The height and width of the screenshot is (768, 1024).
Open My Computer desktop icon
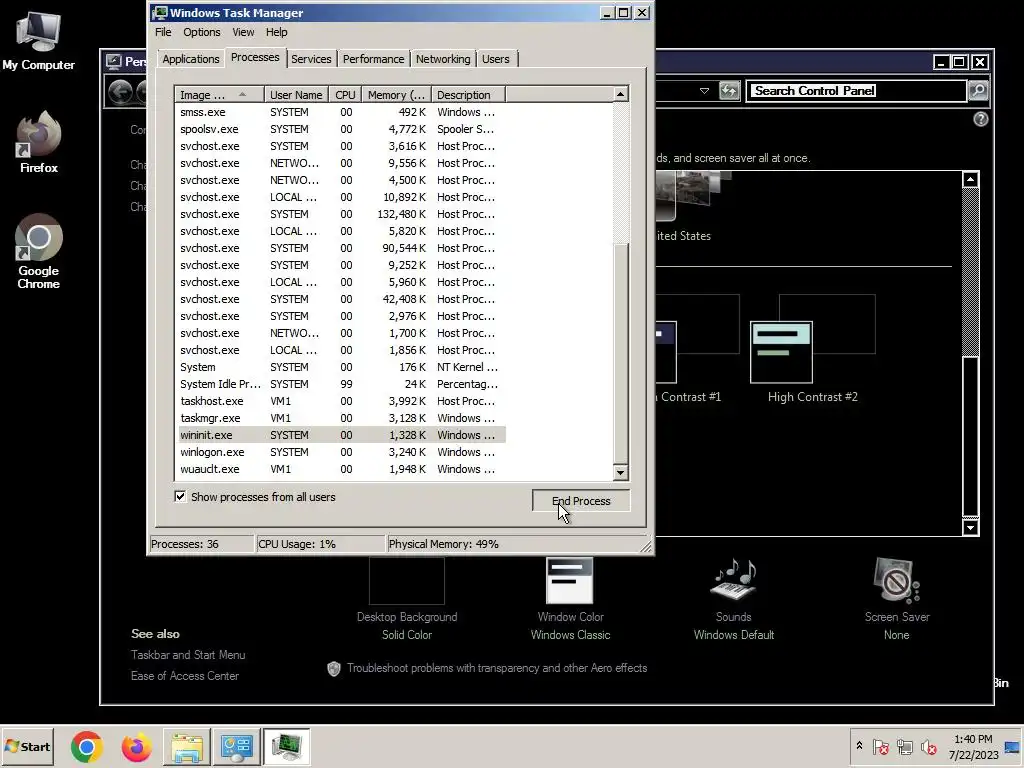click(38, 40)
